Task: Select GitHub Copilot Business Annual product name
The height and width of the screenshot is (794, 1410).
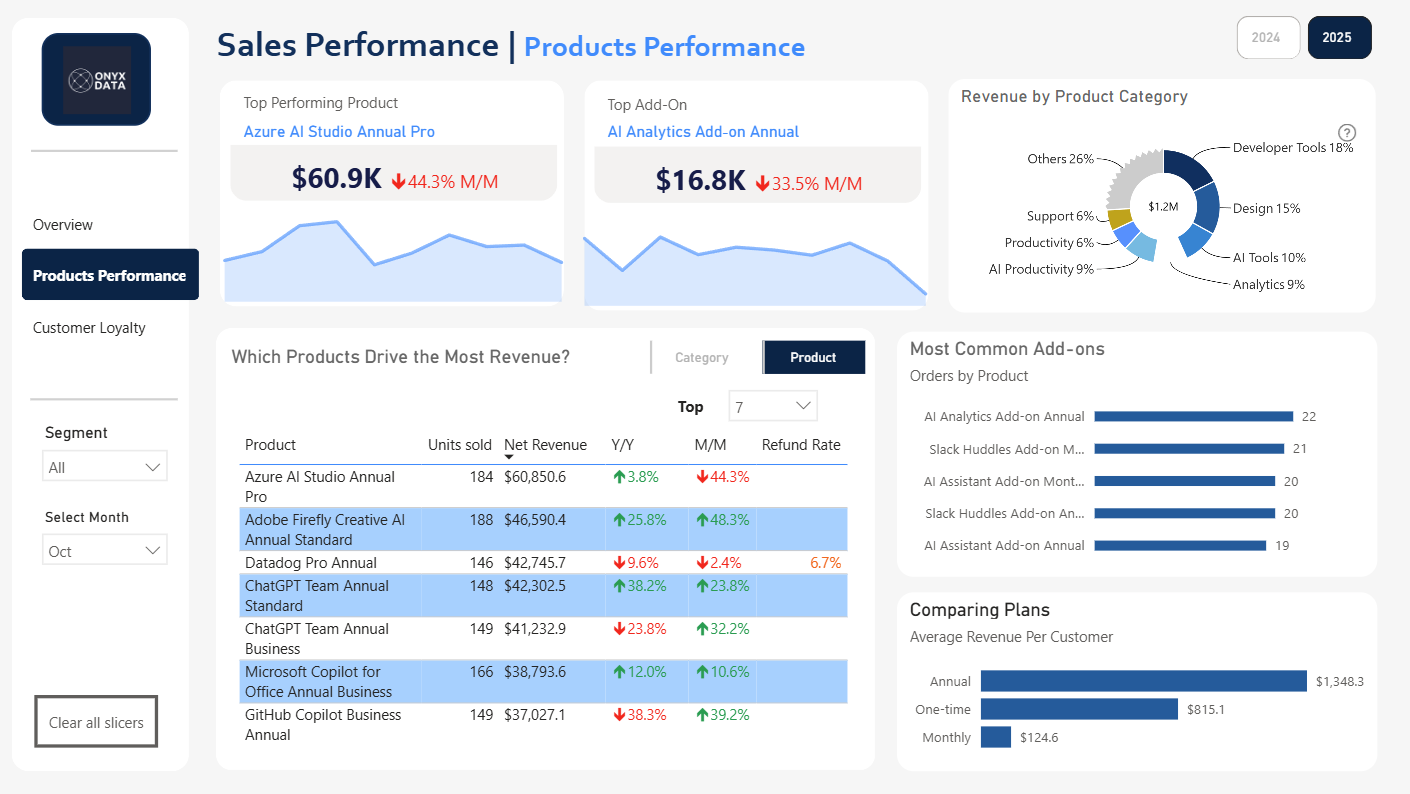Action: 323,725
